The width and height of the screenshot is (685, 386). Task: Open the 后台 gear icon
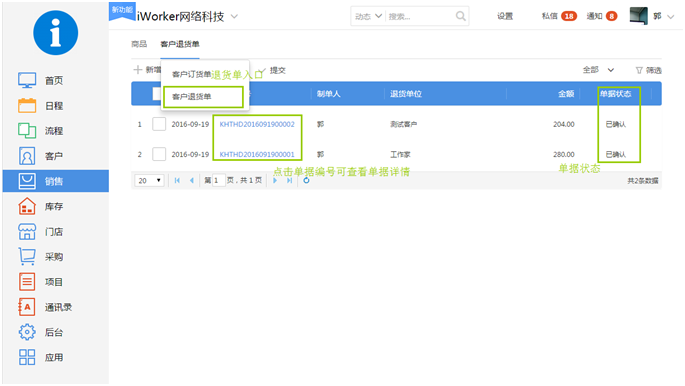point(27,332)
